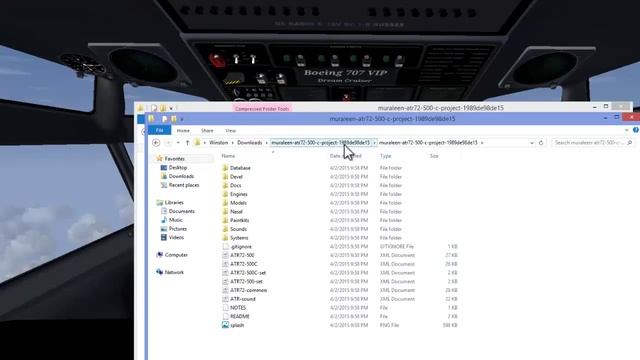Click the ATR72-500 XML file icon

click(x=225, y=255)
